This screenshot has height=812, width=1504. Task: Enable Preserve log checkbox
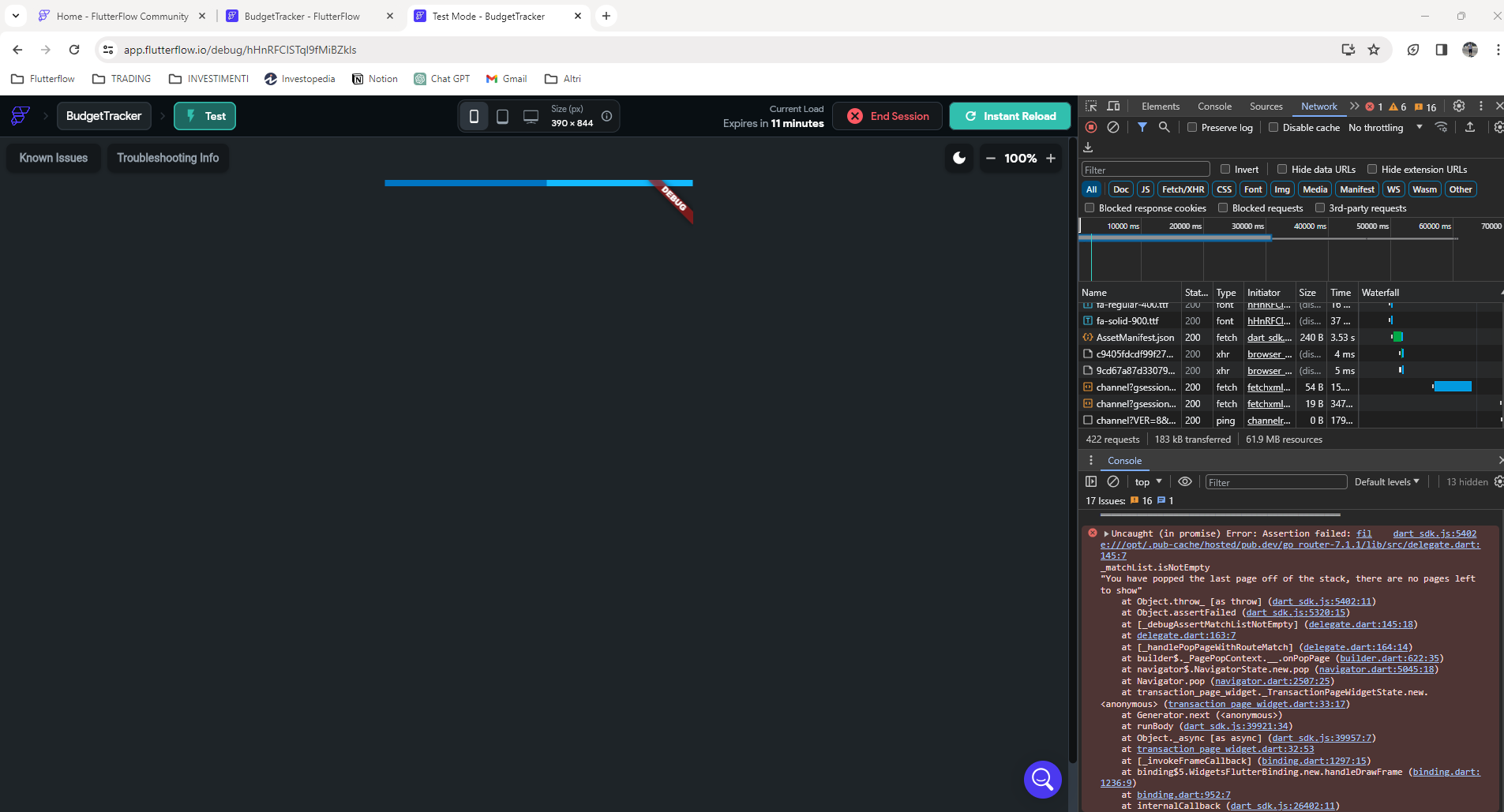(x=1192, y=127)
